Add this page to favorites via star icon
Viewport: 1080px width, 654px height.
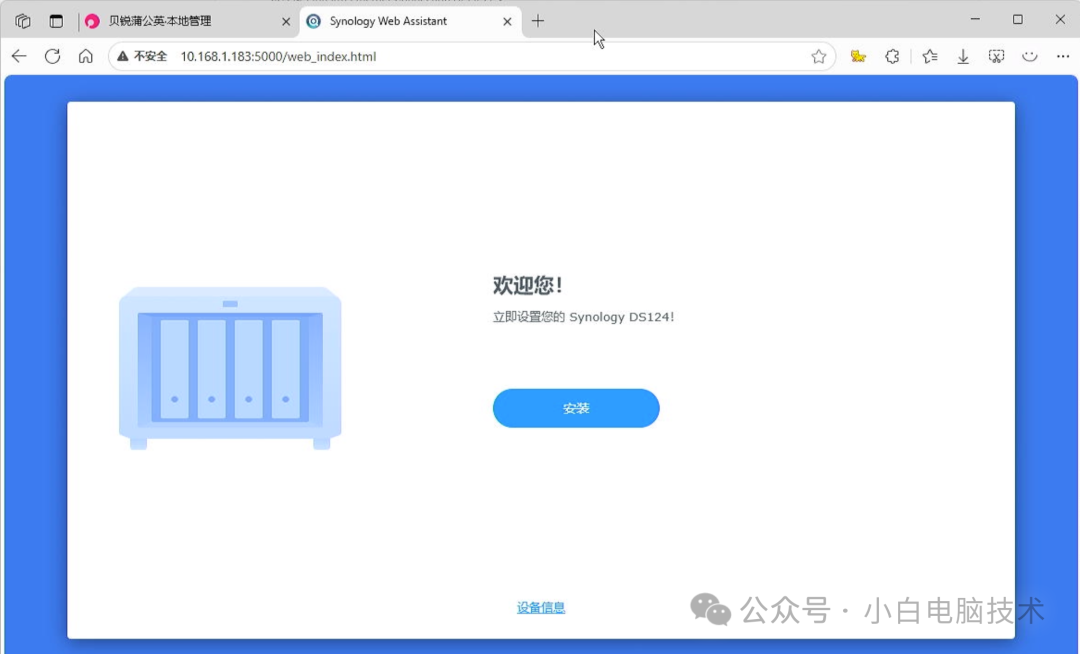click(x=820, y=56)
